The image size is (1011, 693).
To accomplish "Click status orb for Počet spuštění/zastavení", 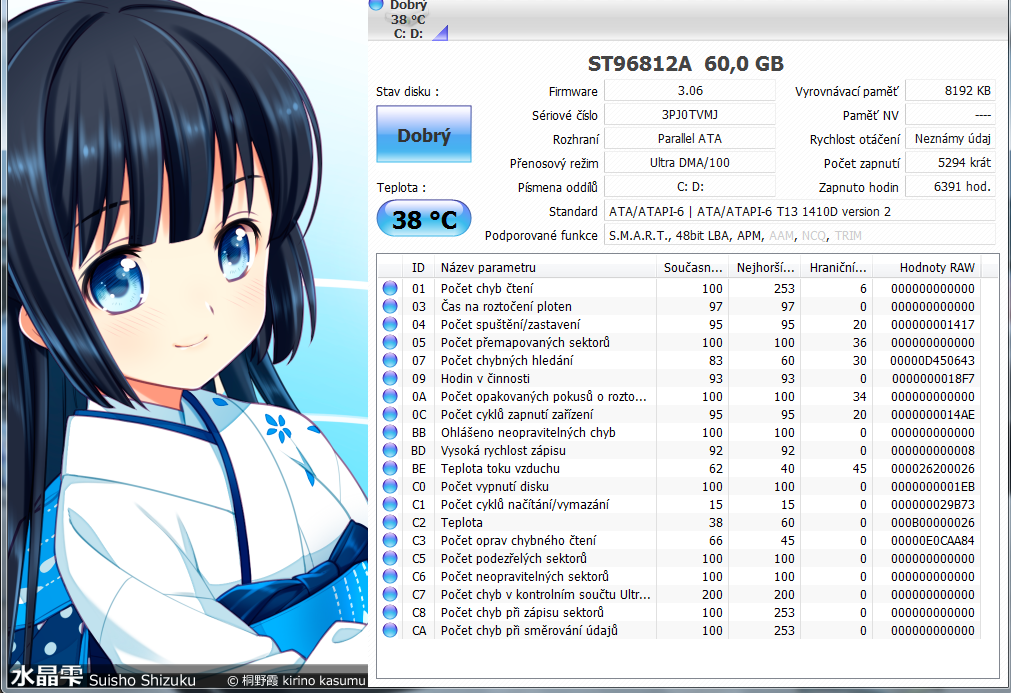I will point(390,324).
